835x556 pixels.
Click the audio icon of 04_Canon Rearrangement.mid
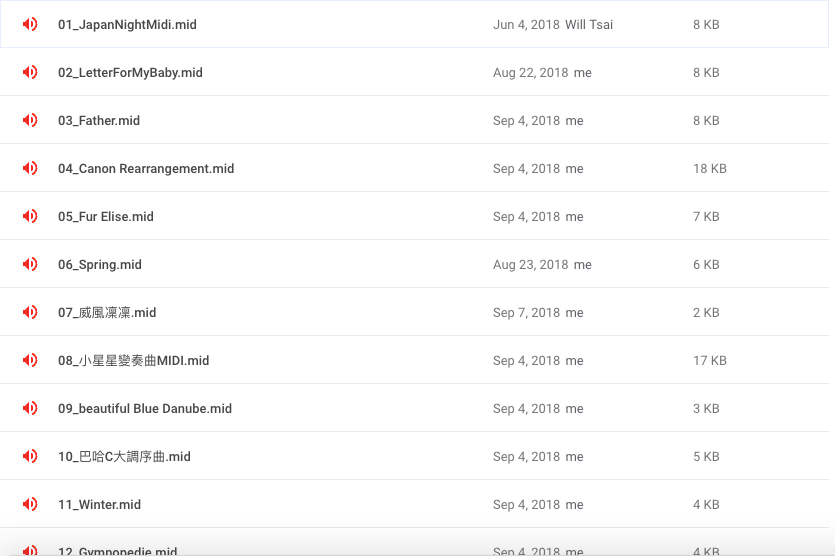30,168
